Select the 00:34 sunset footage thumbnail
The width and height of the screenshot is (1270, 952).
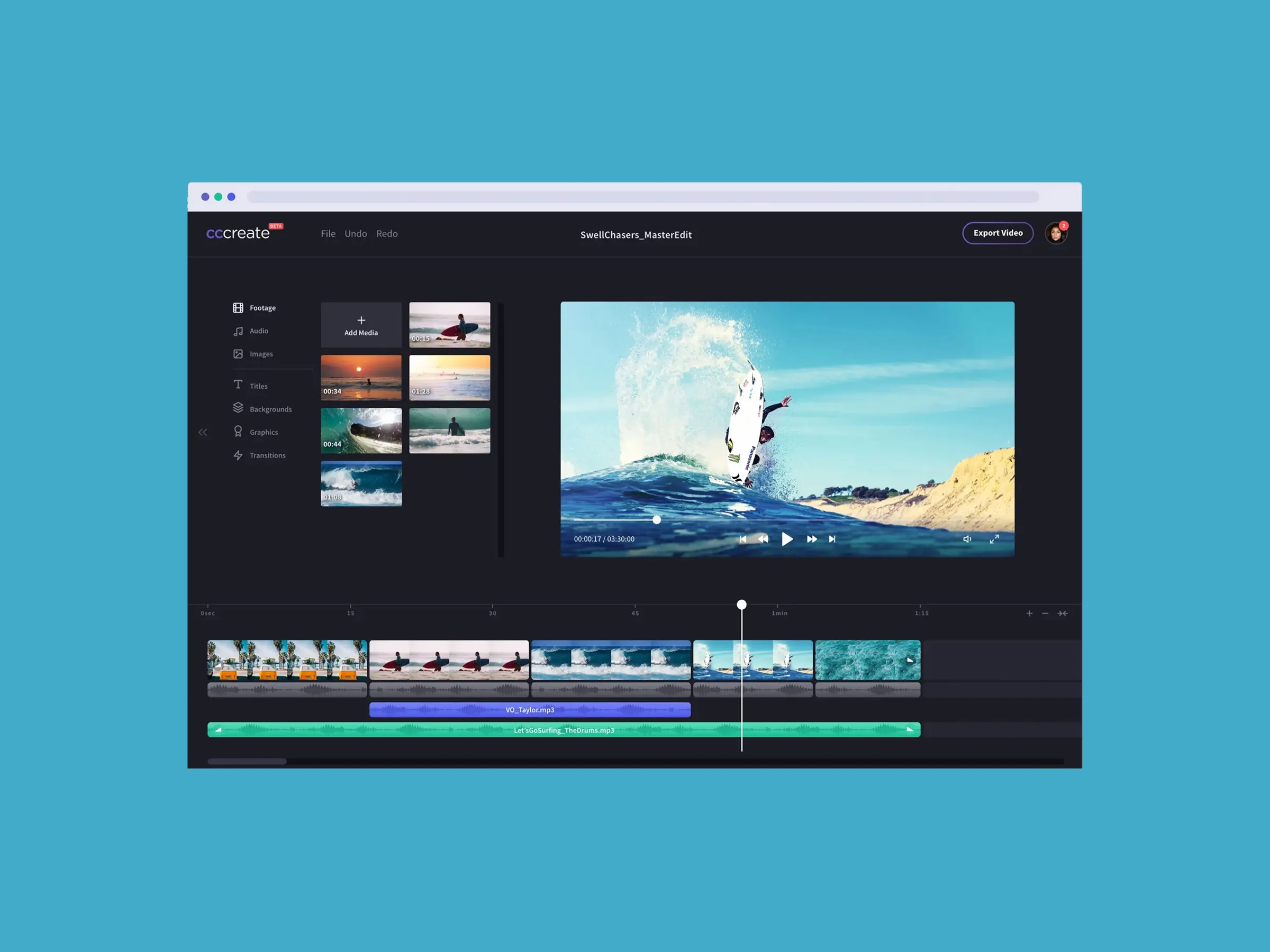pos(361,375)
